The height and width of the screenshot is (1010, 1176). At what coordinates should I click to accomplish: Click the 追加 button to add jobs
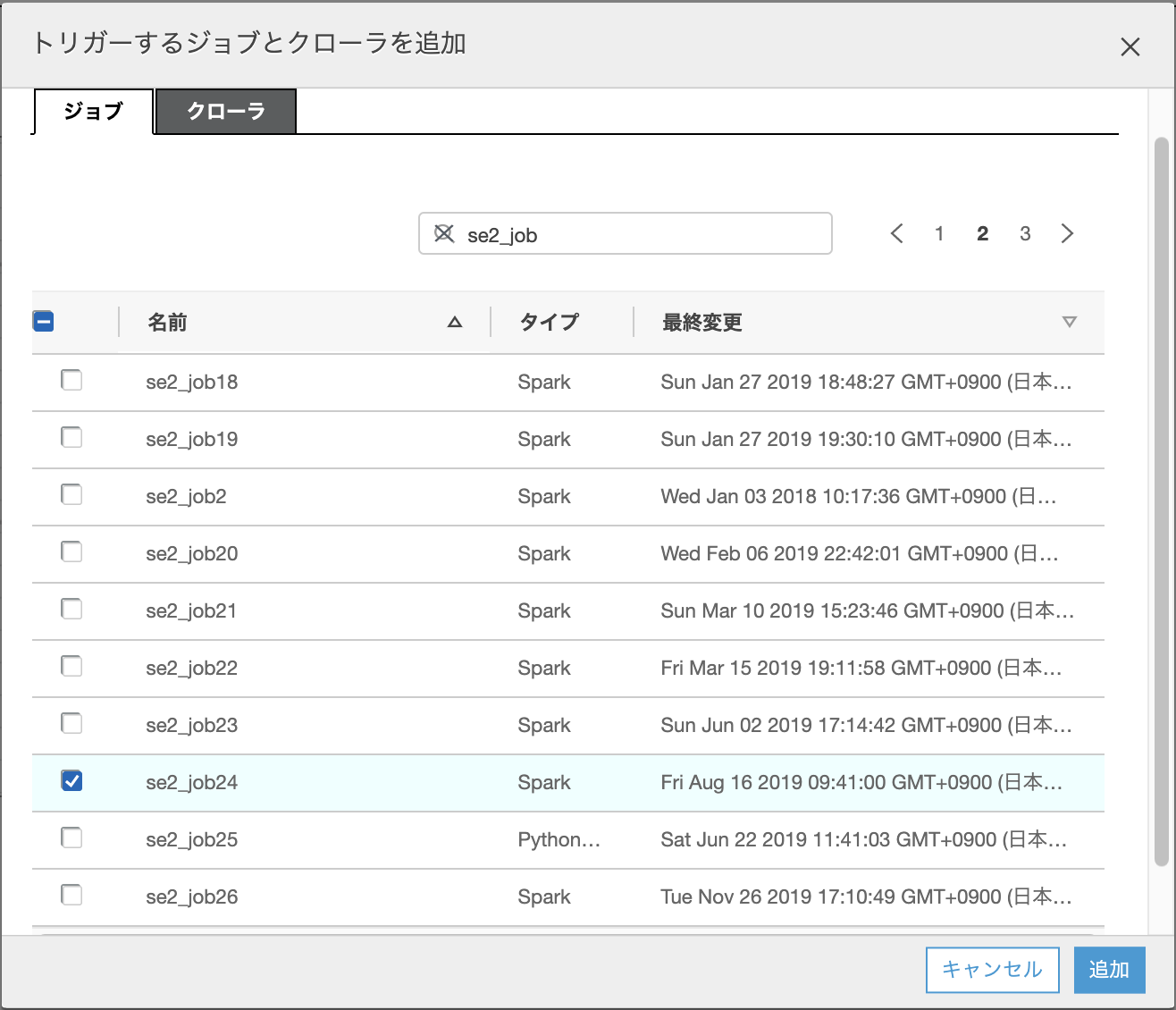[1109, 969]
